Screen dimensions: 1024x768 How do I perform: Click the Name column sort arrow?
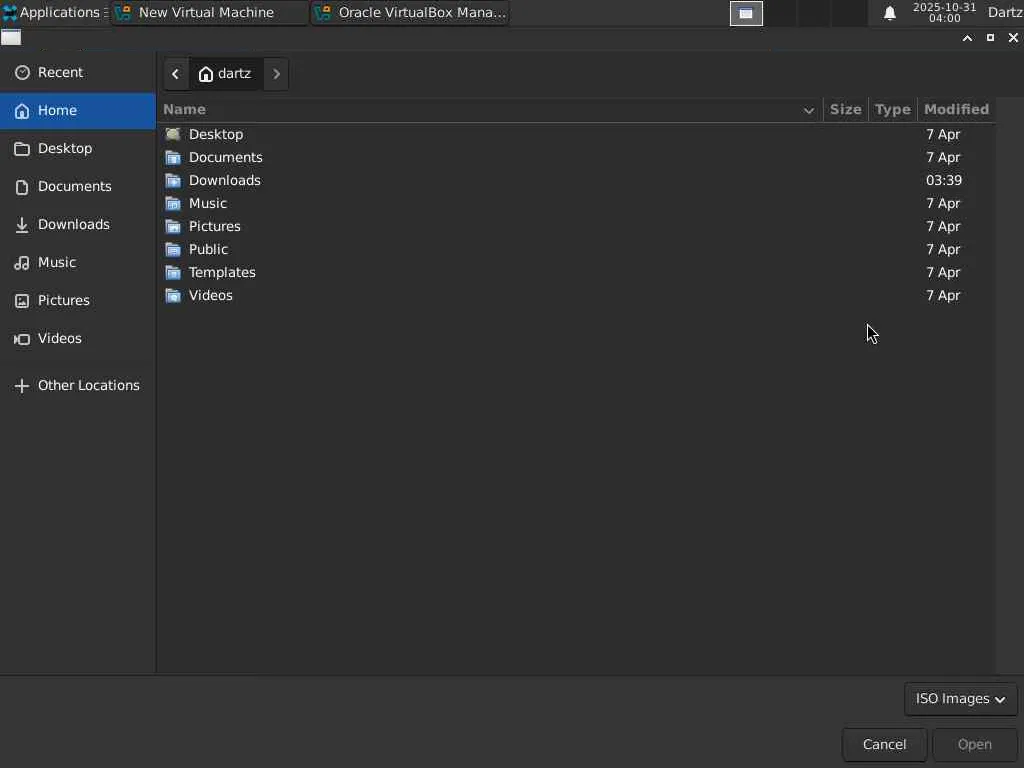tap(808, 110)
